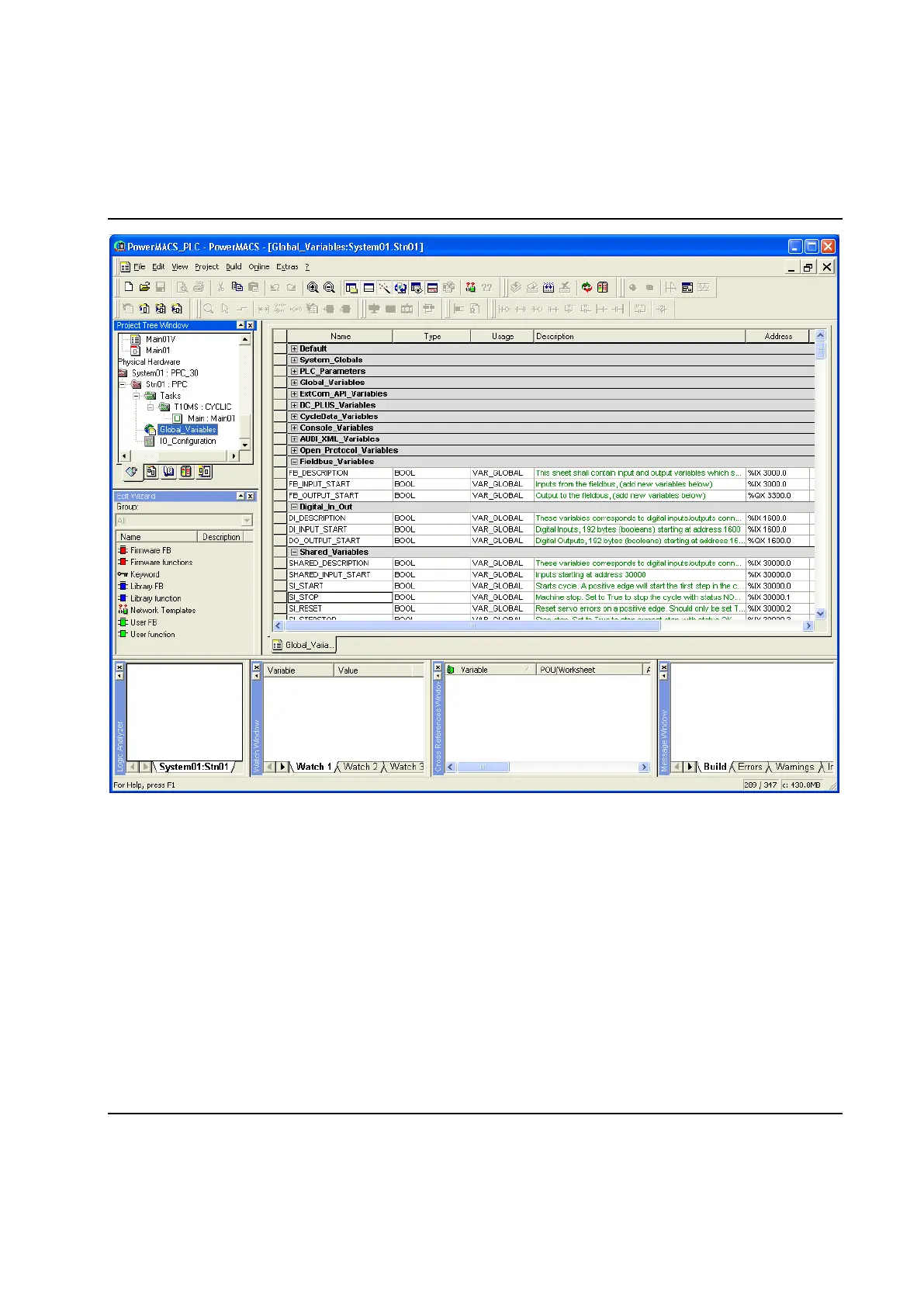Select the SI_STOP name cell

click(x=340, y=598)
